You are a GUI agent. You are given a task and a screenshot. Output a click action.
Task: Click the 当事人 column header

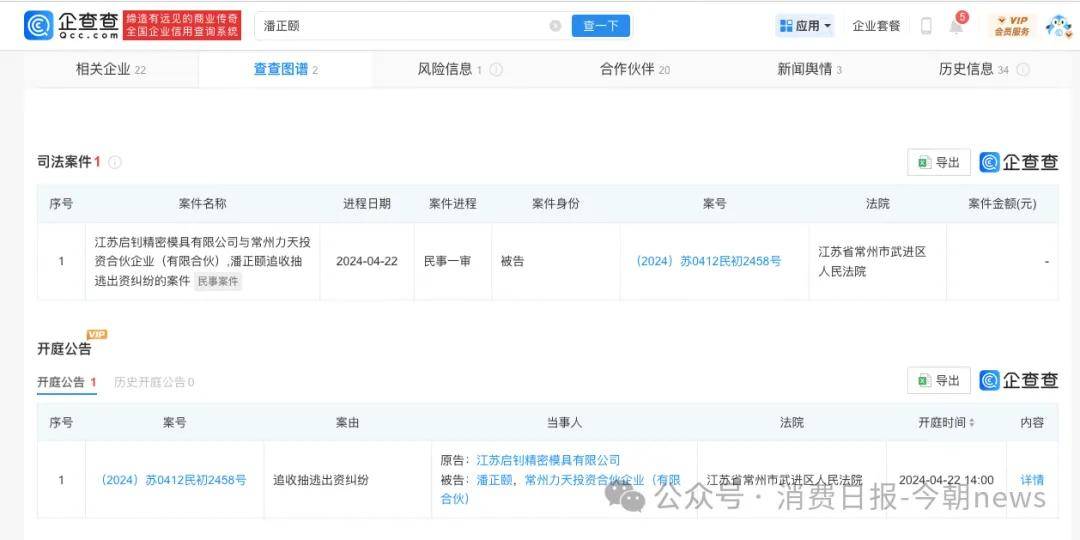564,423
